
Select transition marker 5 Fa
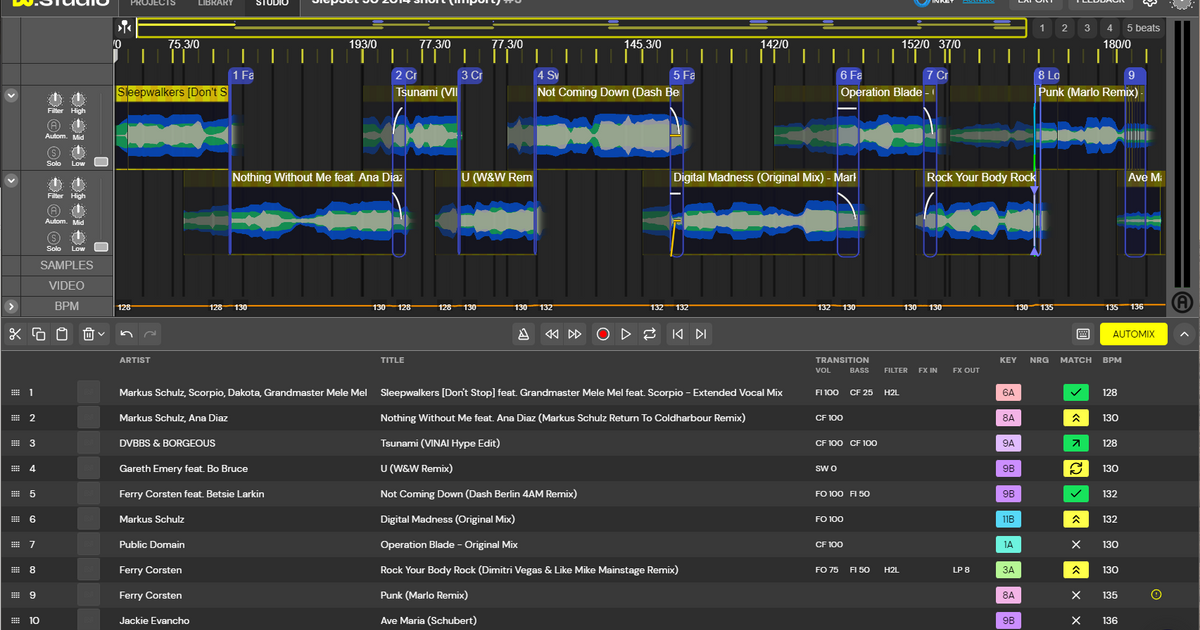683,75
